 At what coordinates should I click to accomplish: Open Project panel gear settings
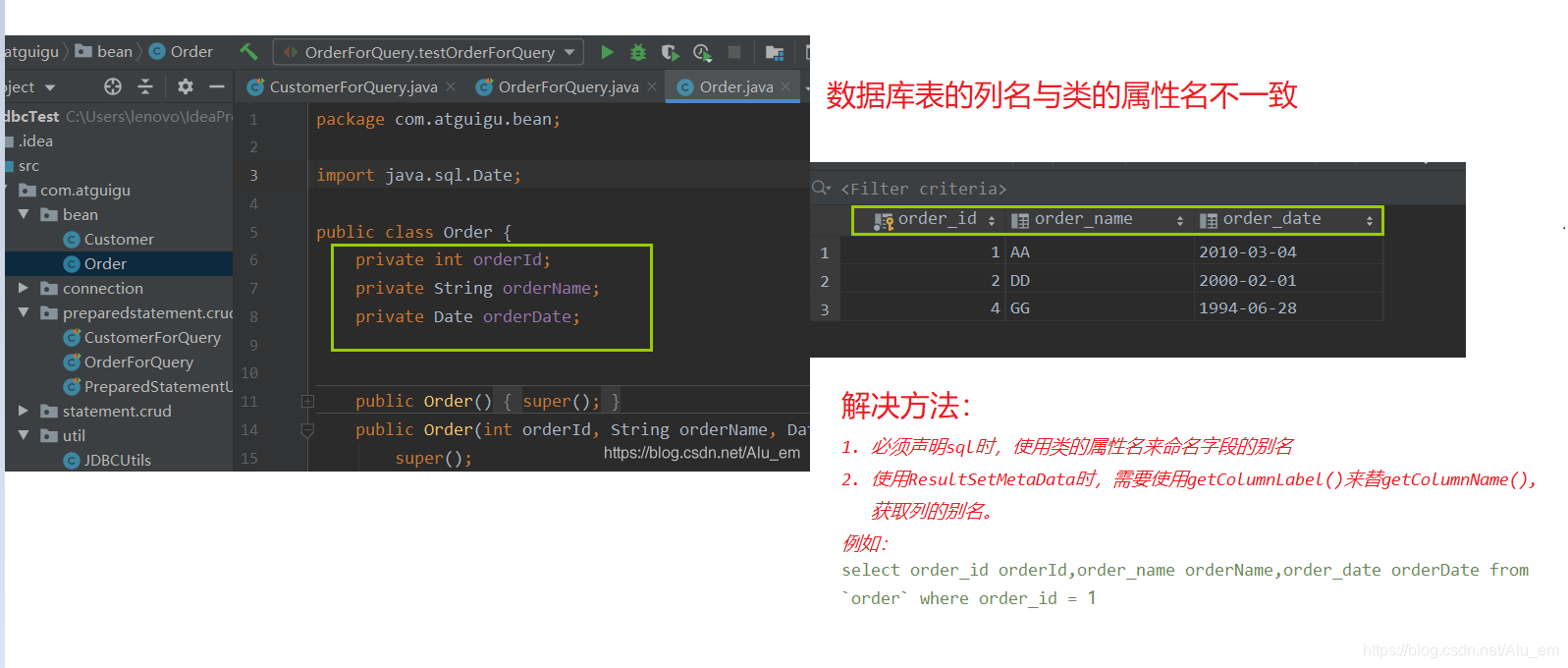[186, 86]
